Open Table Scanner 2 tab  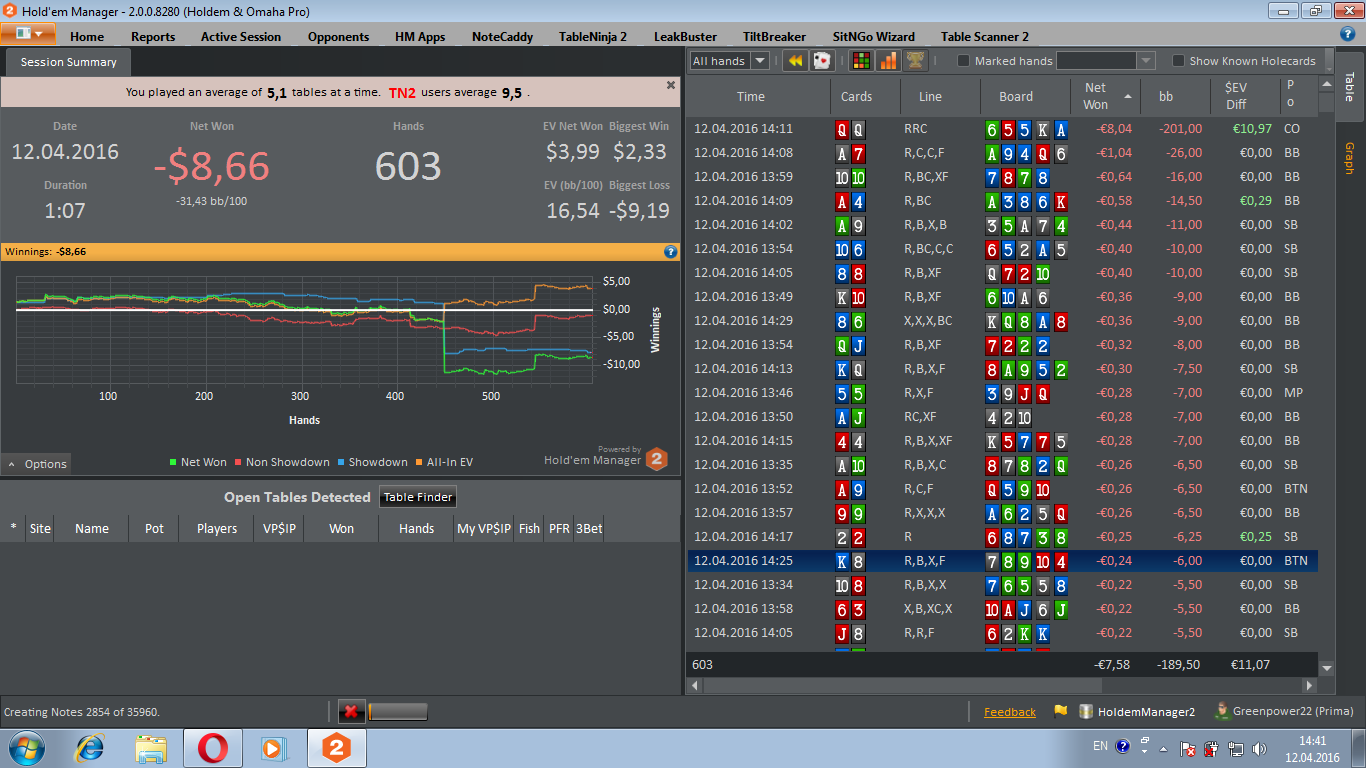[985, 37]
